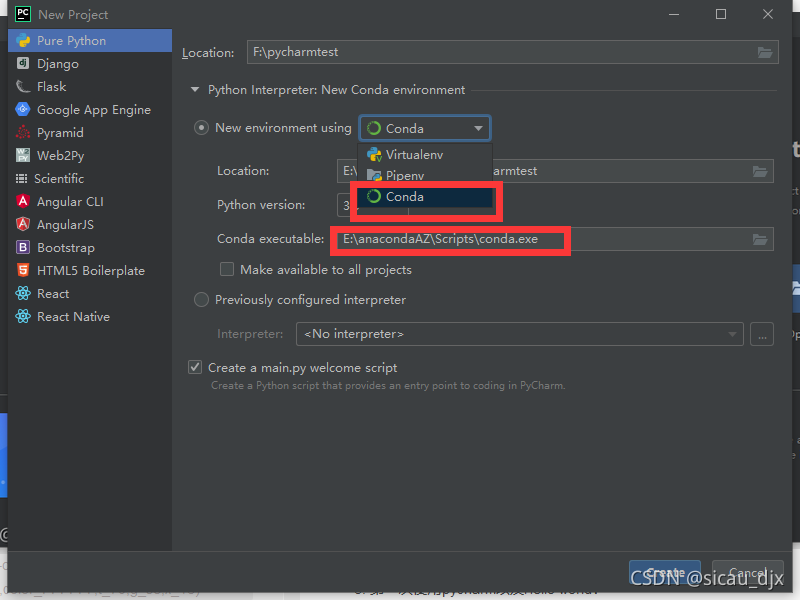
Task: Click the Angular CLI icon
Action: [22, 202]
